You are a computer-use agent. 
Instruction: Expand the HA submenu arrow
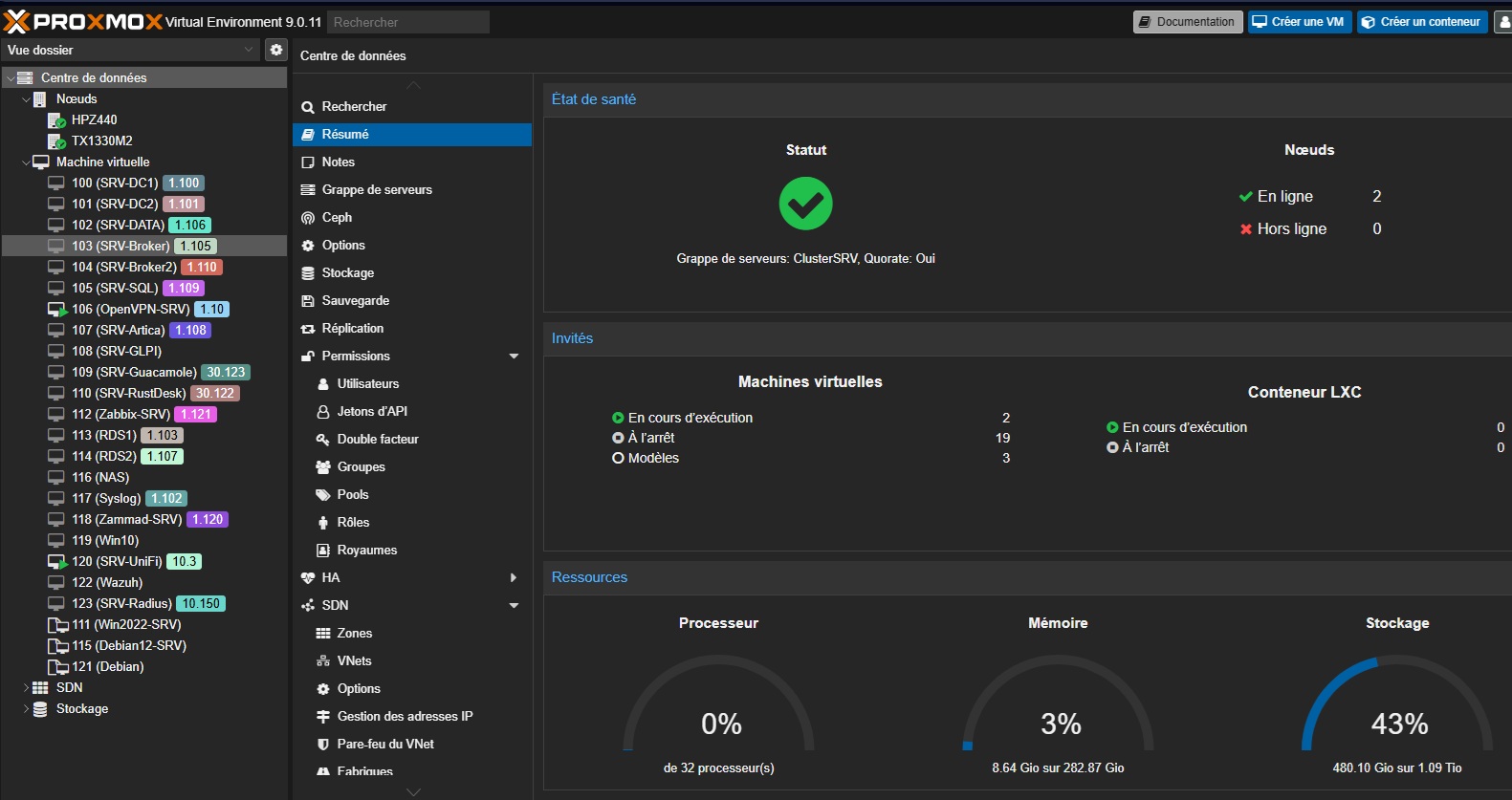pyautogui.click(x=514, y=578)
